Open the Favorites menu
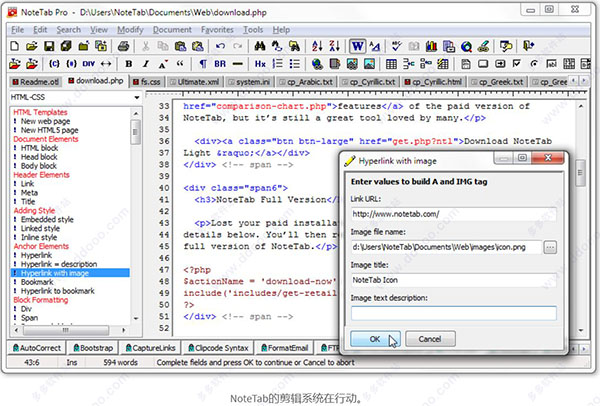The image size is (600, 406). coord(217,30)
